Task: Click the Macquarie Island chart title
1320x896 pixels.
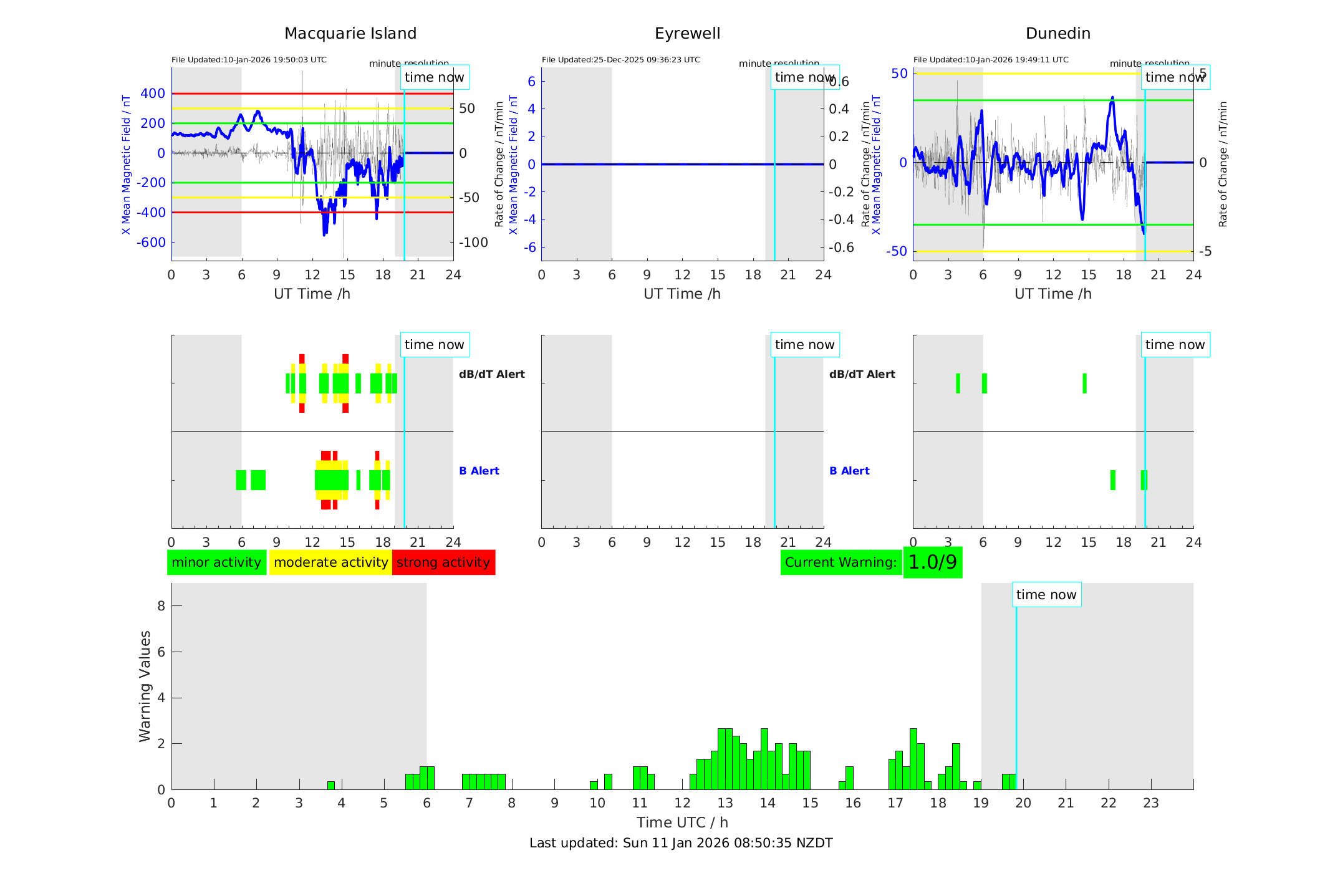Action: (x=350, y=34)
